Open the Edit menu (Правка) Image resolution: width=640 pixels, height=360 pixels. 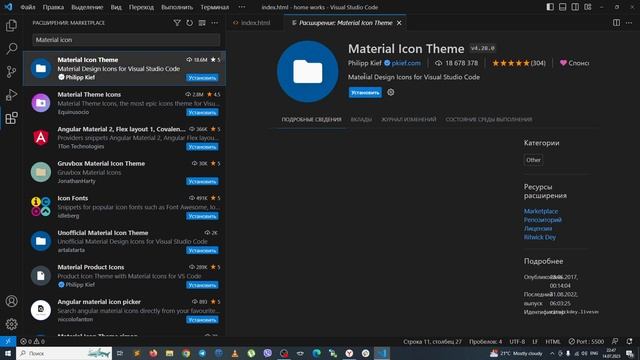[x=53, y=7]
